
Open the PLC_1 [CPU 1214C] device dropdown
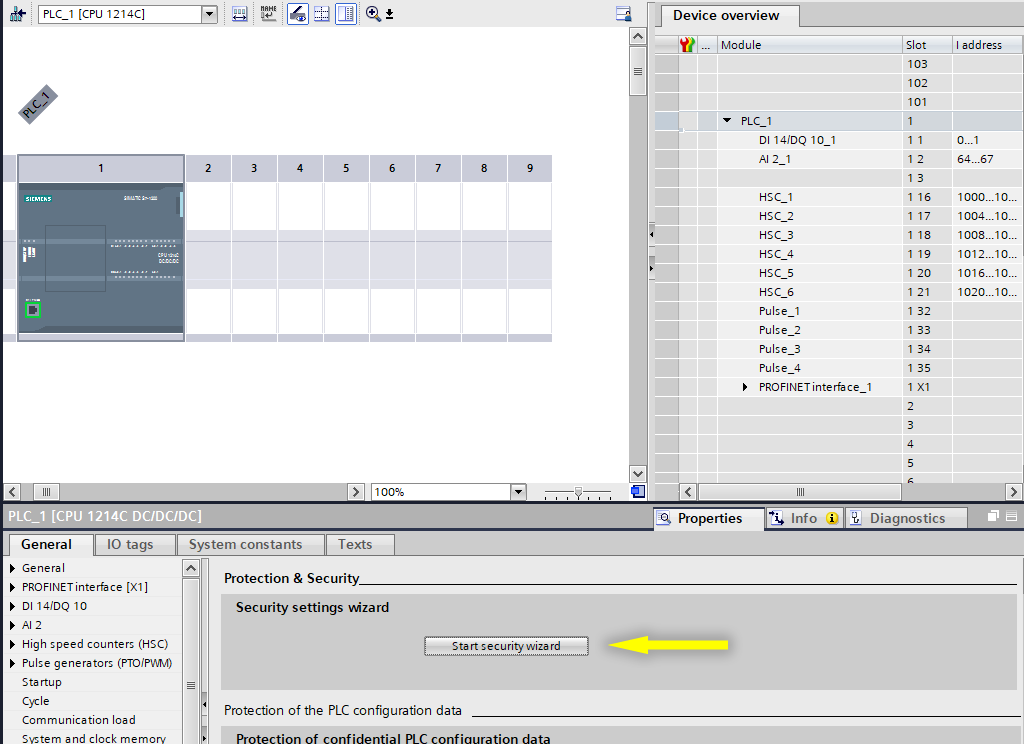(209, 14)
